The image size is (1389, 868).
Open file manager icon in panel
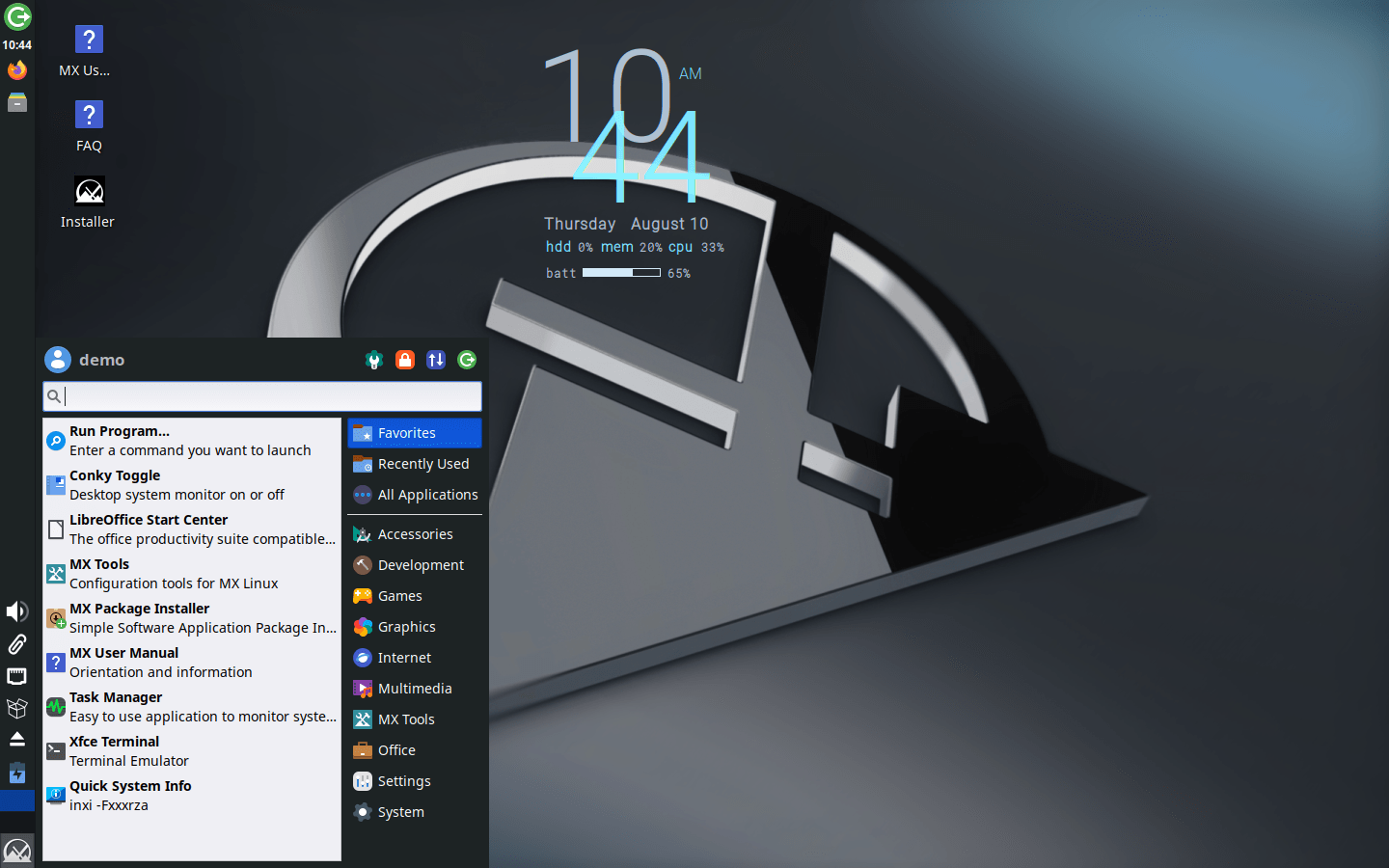pyautogui.click(x=17, y=102)
